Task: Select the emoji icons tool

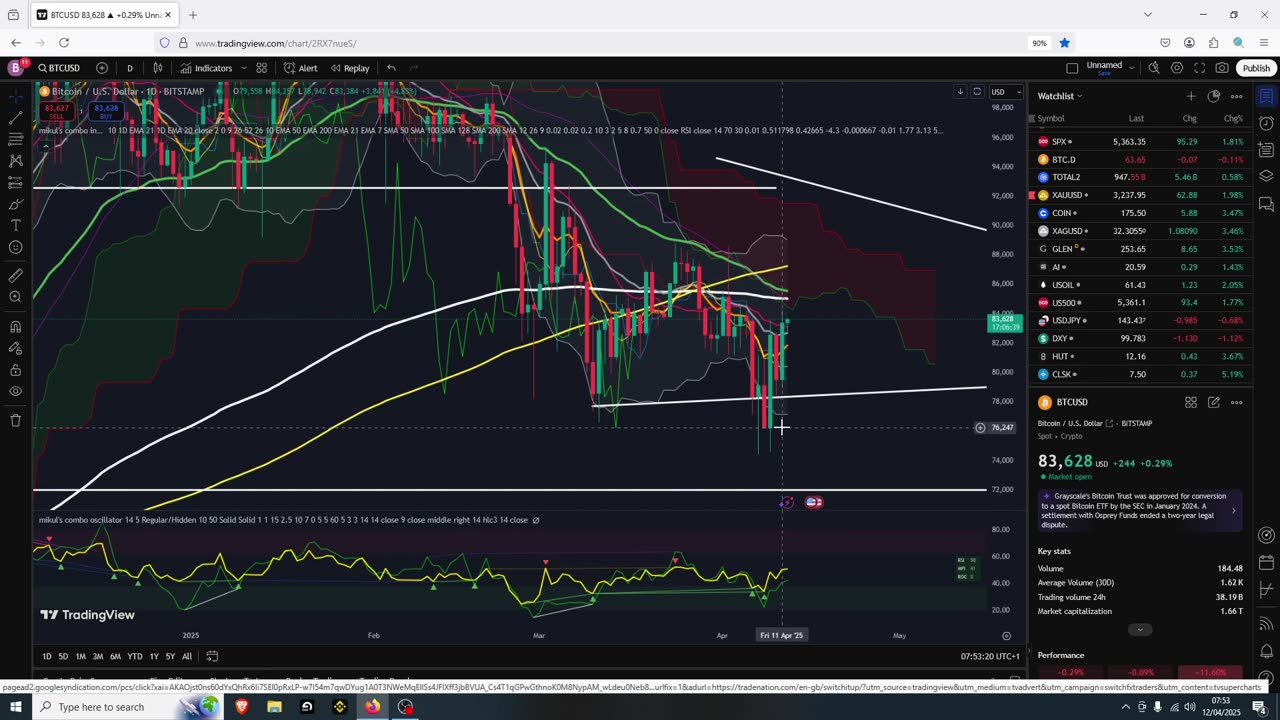Action: [16, 247]
